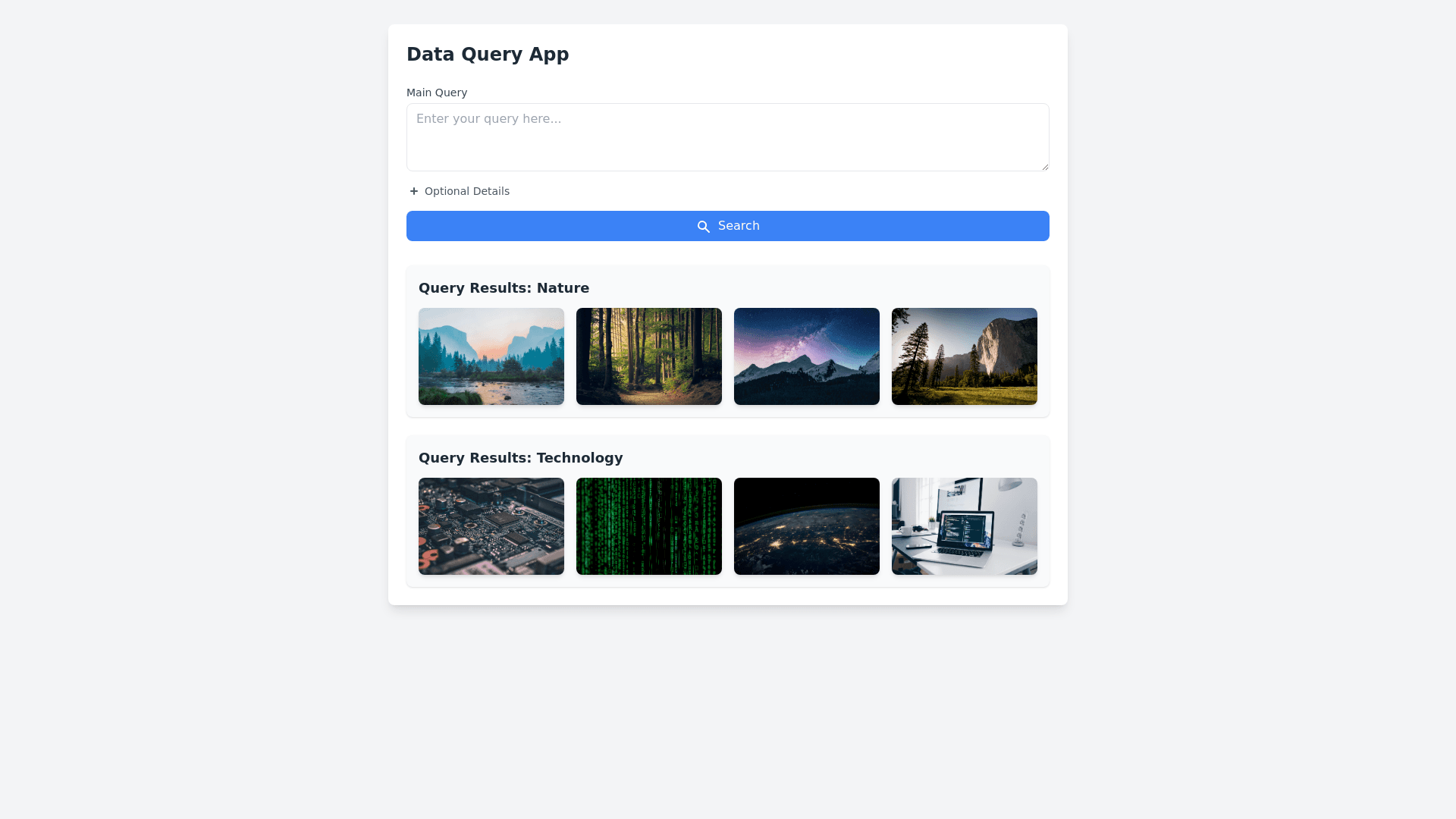Screen dimensions: 1456x819
Task: Click the Query Results: Nature heading
Action: pyautogui.click(x=504, y=288)
